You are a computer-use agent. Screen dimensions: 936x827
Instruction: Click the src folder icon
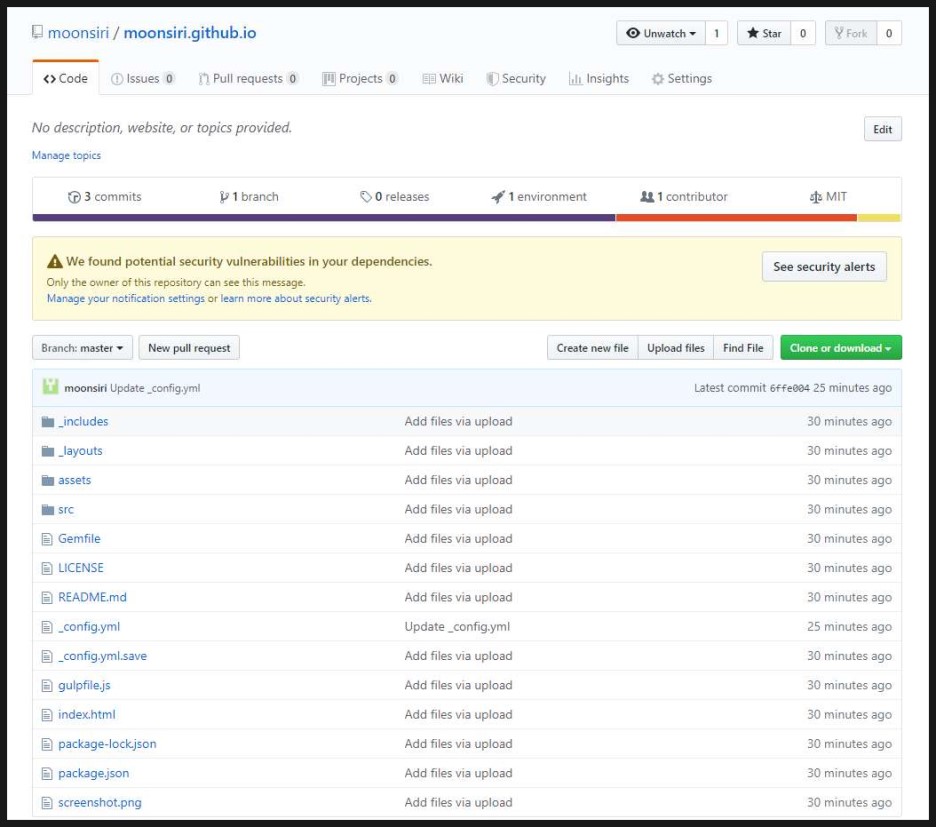point(48,510)
